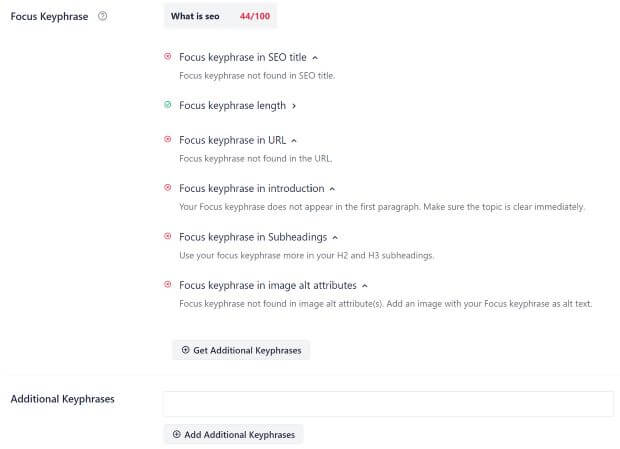Viewport: 620px width, 449px height.
Task: Click red error icon beside SEO title check
Action: coord(168,57)
